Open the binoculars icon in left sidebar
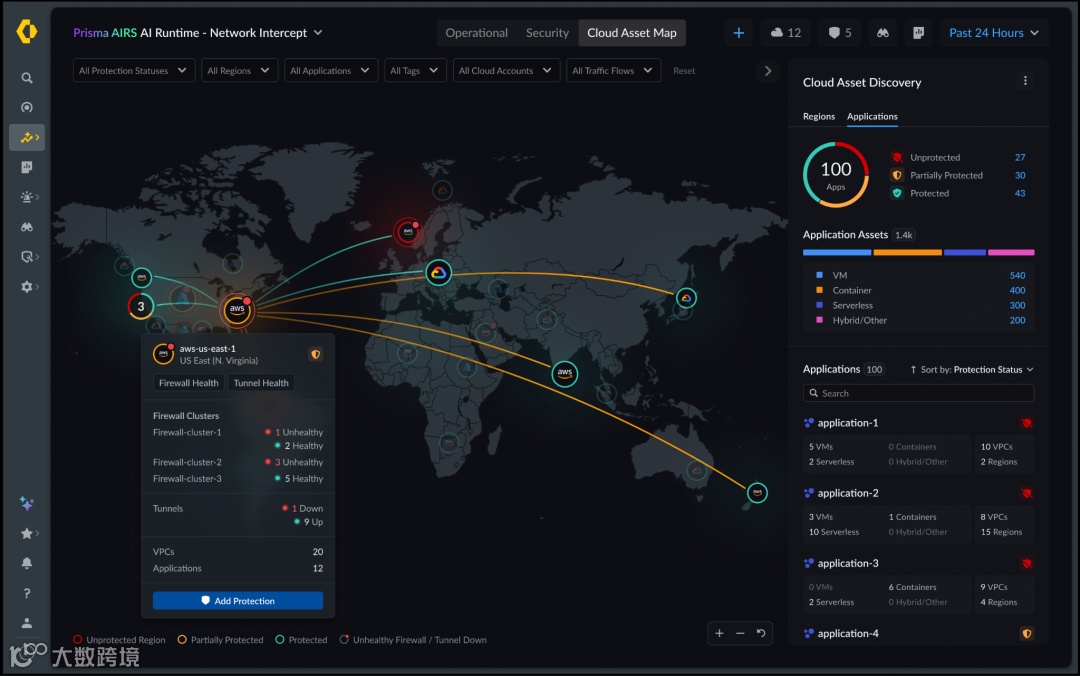The height and width of the screenshot is (676, 1080). pyautogui.click(x=27, y=227)
